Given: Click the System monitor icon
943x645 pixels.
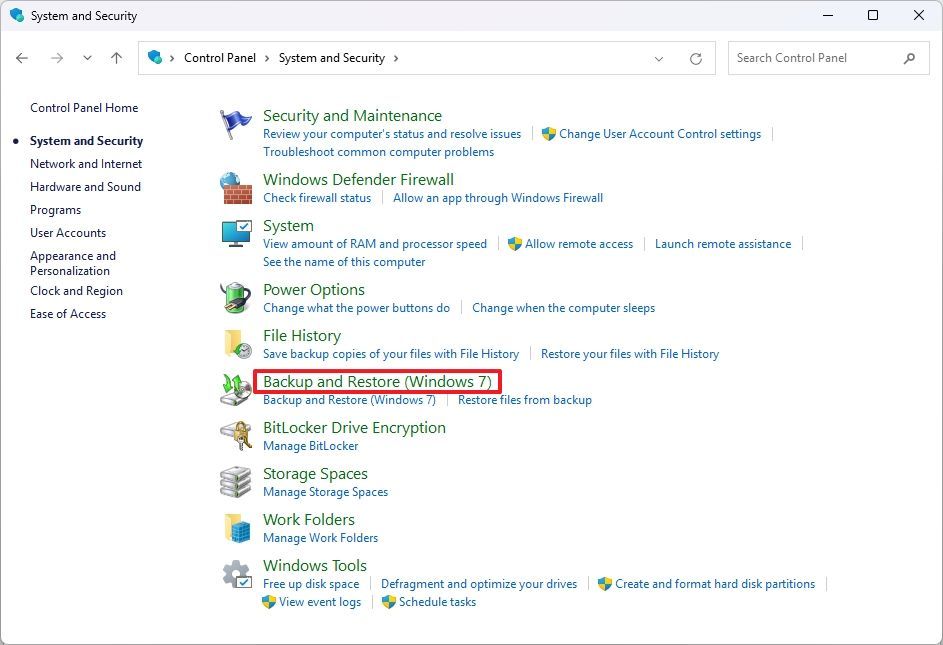Looking at the screenshot, I should 236,234.
